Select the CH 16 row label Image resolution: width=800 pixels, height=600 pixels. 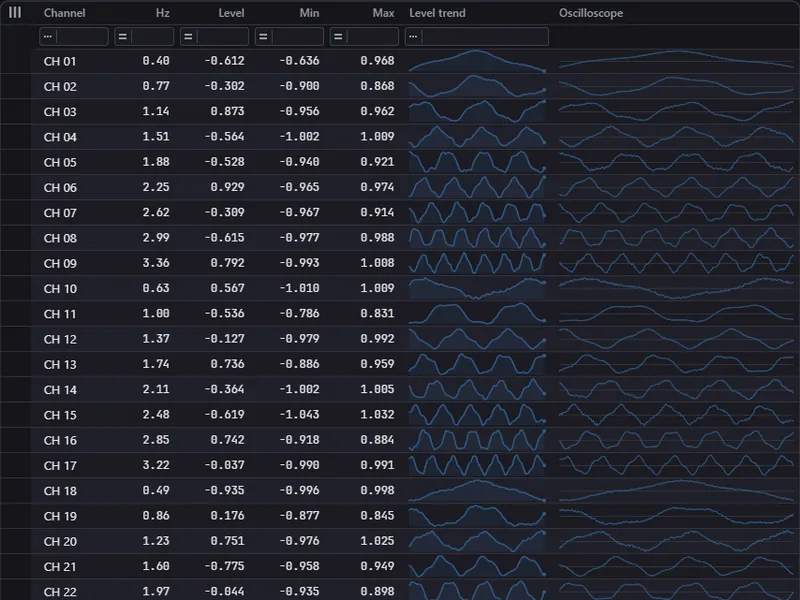pos(60,440)
